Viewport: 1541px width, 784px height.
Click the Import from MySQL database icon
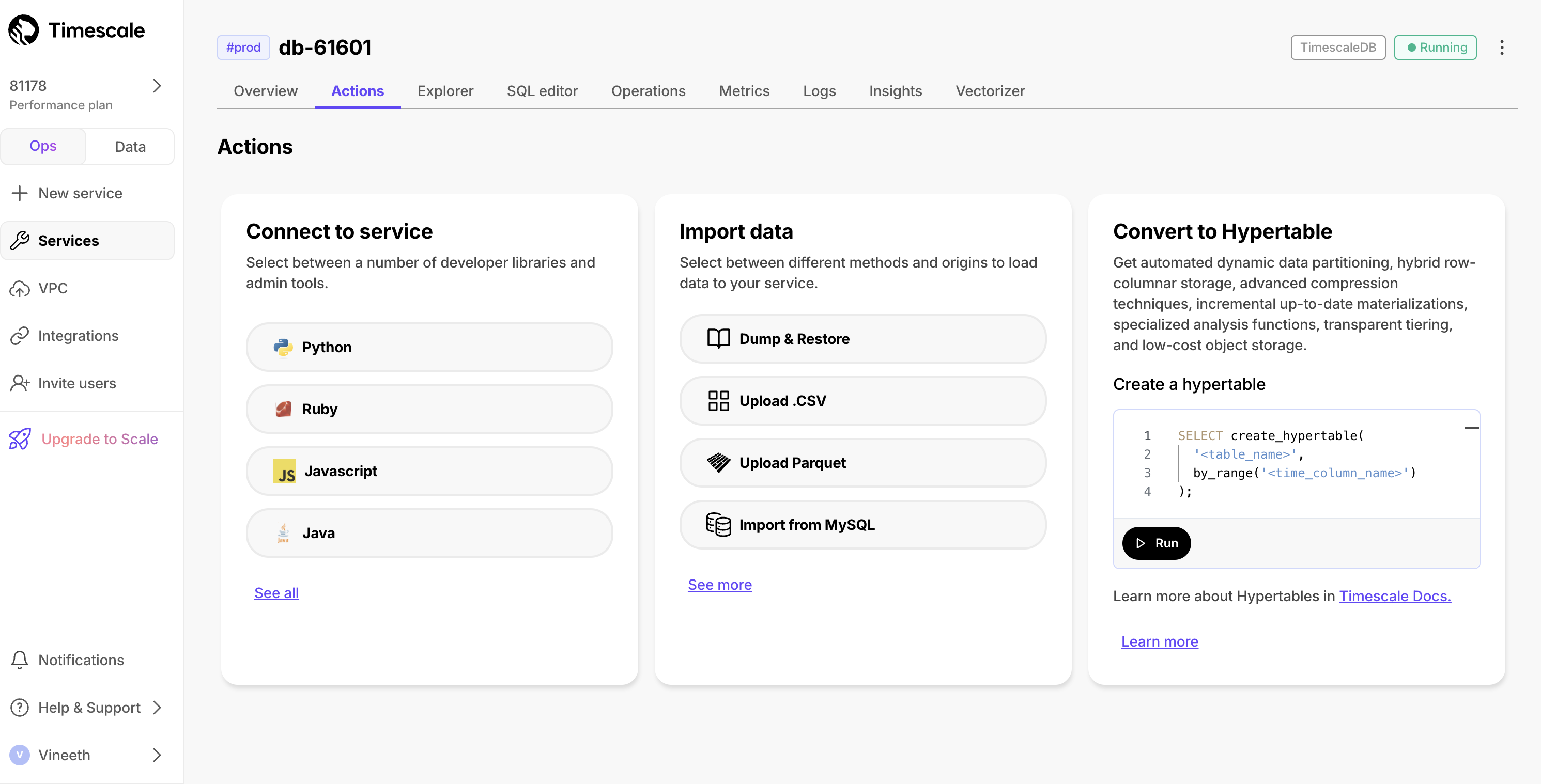[718, 524]
